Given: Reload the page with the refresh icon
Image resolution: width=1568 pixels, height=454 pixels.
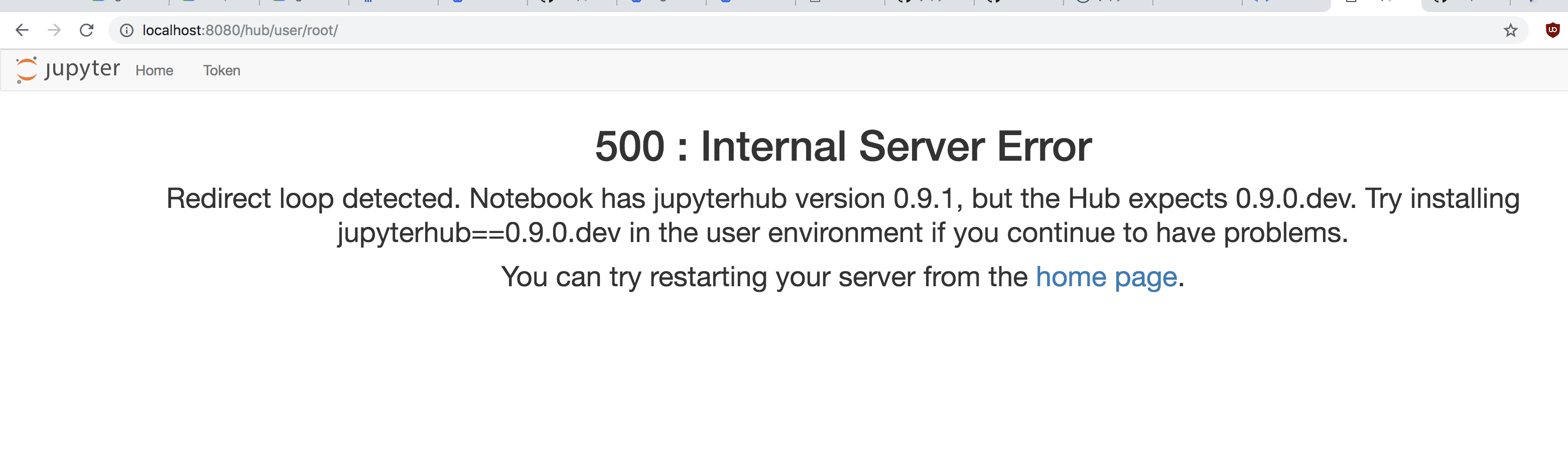Looking at the screenshot, I should 86,30.
